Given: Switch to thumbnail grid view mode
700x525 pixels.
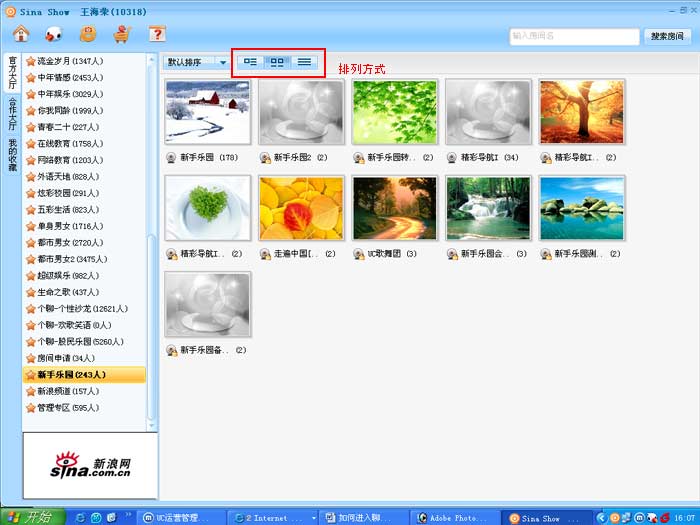Looking at the screenshot, I should pos(277,62).
